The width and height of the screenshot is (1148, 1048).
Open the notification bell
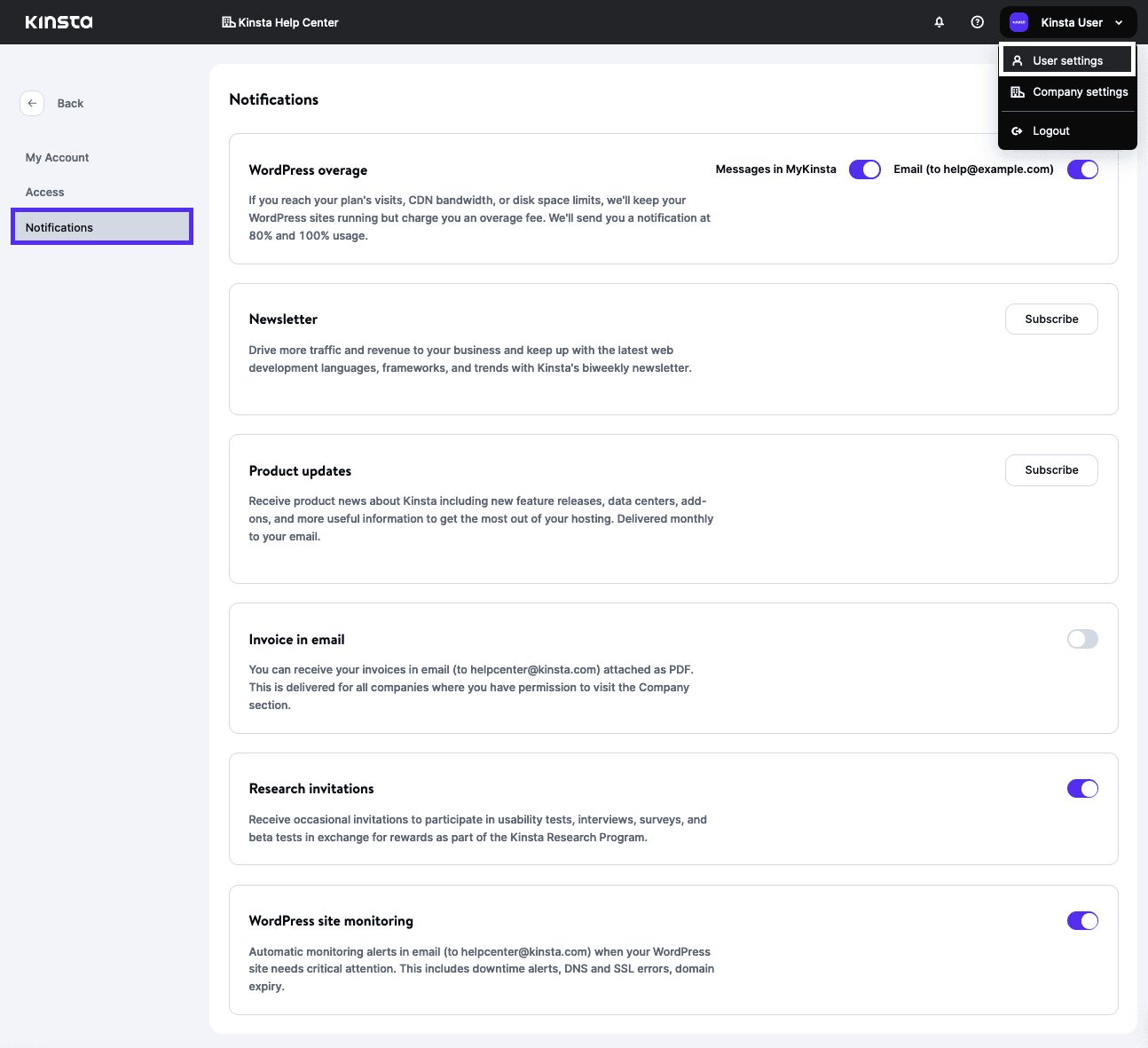[x=939, y=22]
